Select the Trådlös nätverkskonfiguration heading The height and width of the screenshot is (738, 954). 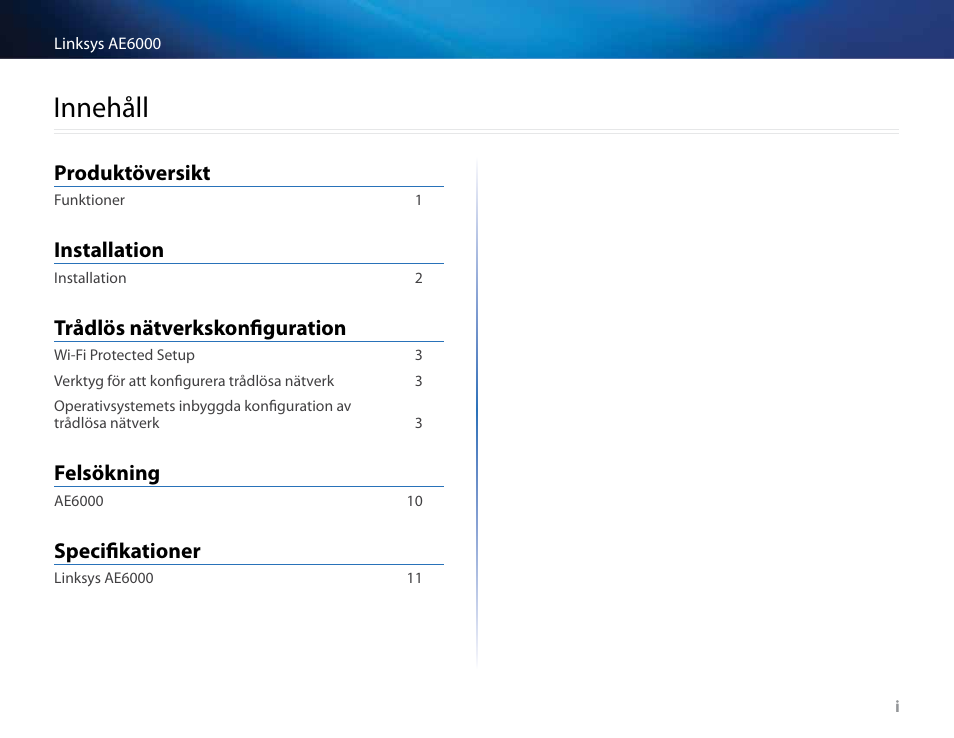[x=200, y=328]
